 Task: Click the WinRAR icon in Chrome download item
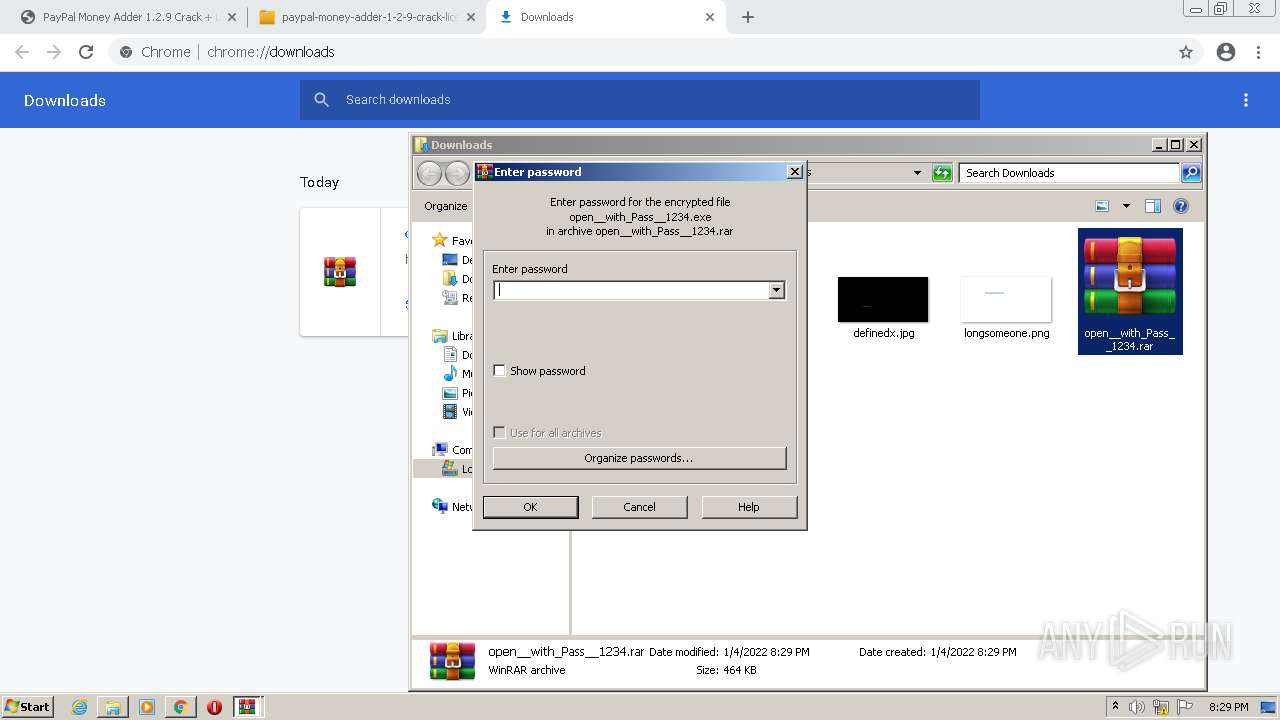point(340,271)
